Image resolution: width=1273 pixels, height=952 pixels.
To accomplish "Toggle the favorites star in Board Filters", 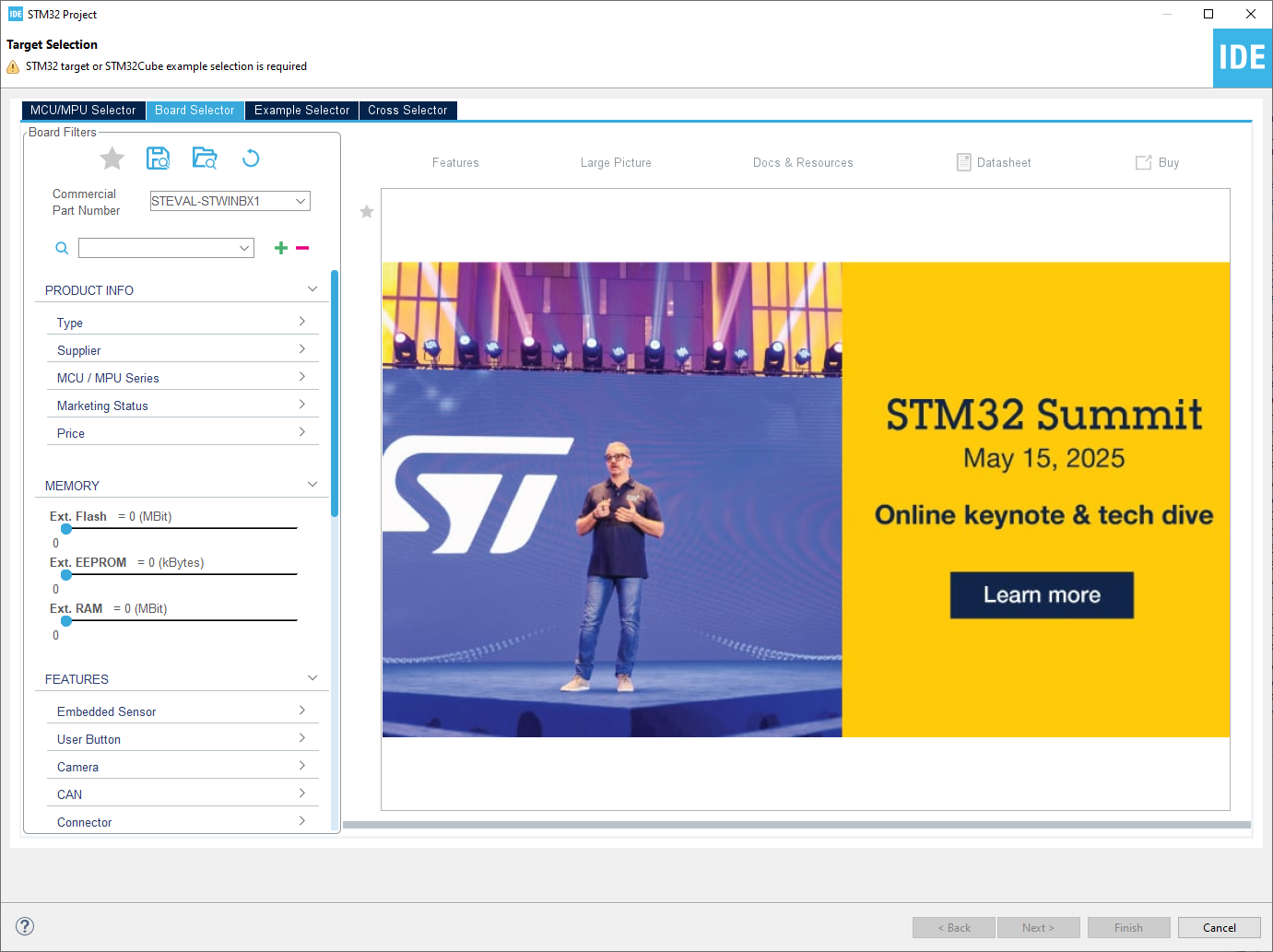I will [x=112, y=158].
